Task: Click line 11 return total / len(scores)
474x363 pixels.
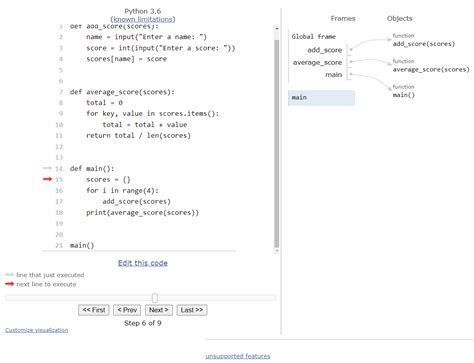Action: 138,136
